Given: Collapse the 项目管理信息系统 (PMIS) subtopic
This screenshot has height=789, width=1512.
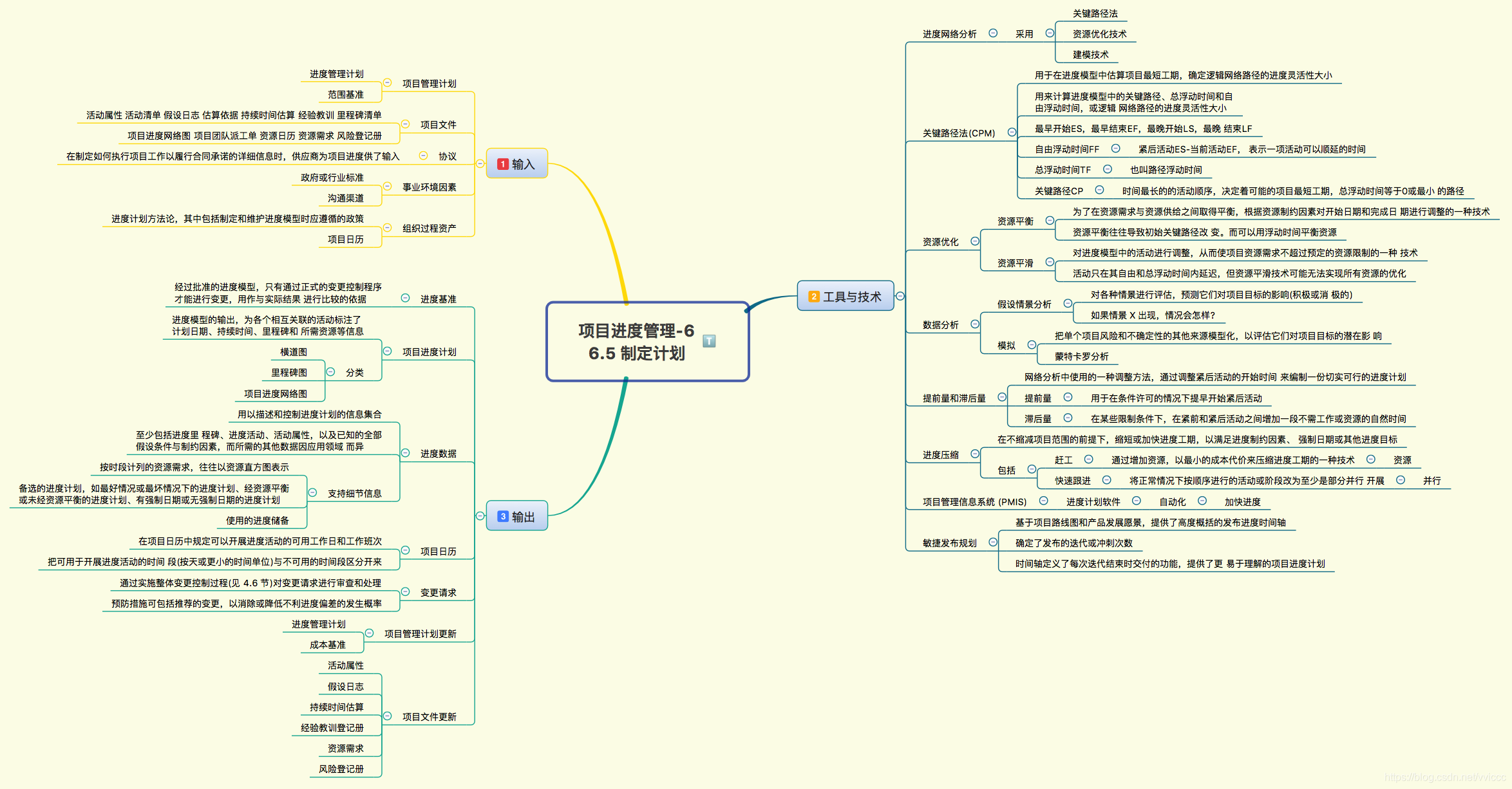Looking at the screenshot, I should 1043,501.
